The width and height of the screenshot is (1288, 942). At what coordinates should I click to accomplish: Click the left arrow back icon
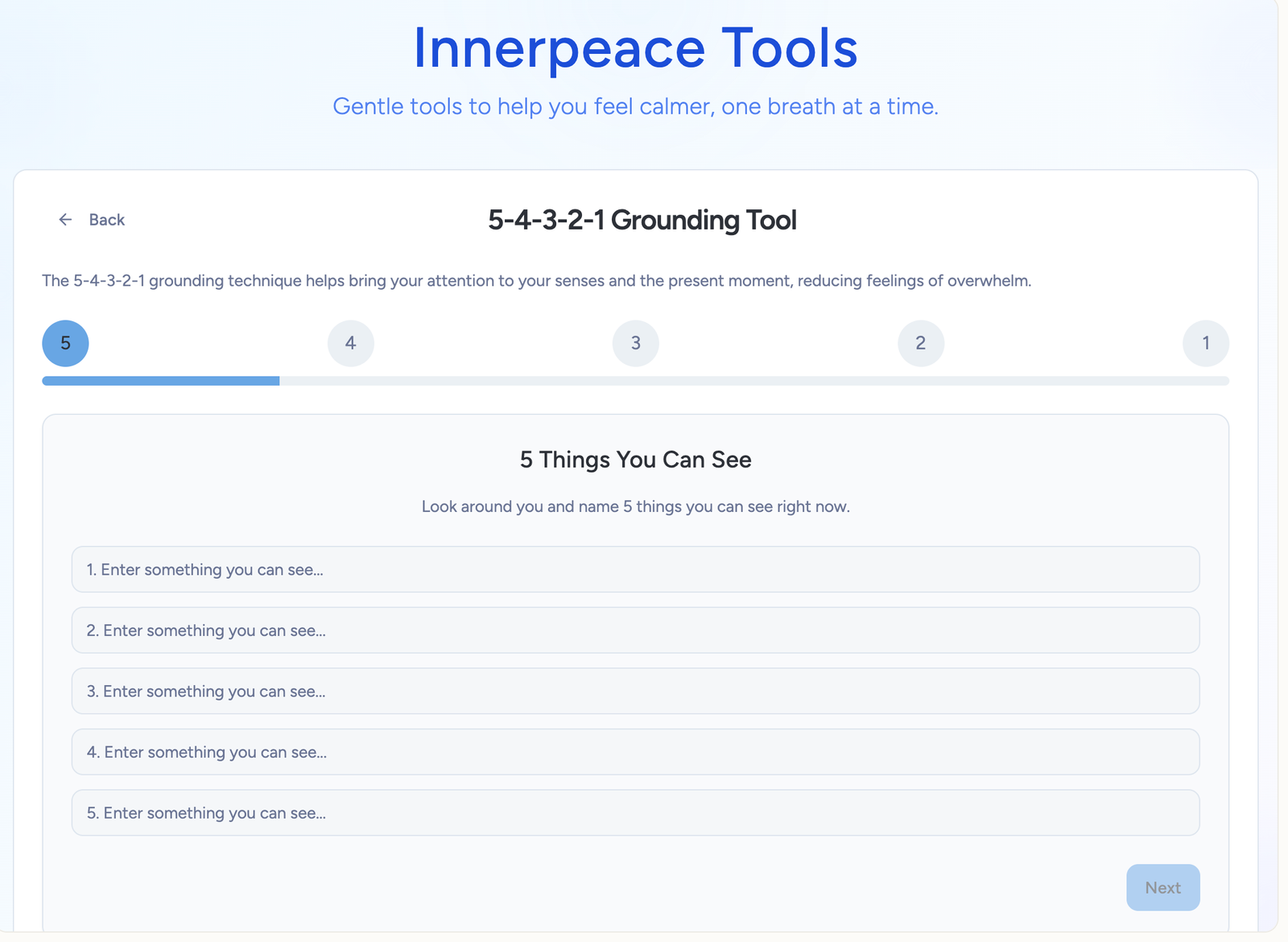tap(65, 220)
